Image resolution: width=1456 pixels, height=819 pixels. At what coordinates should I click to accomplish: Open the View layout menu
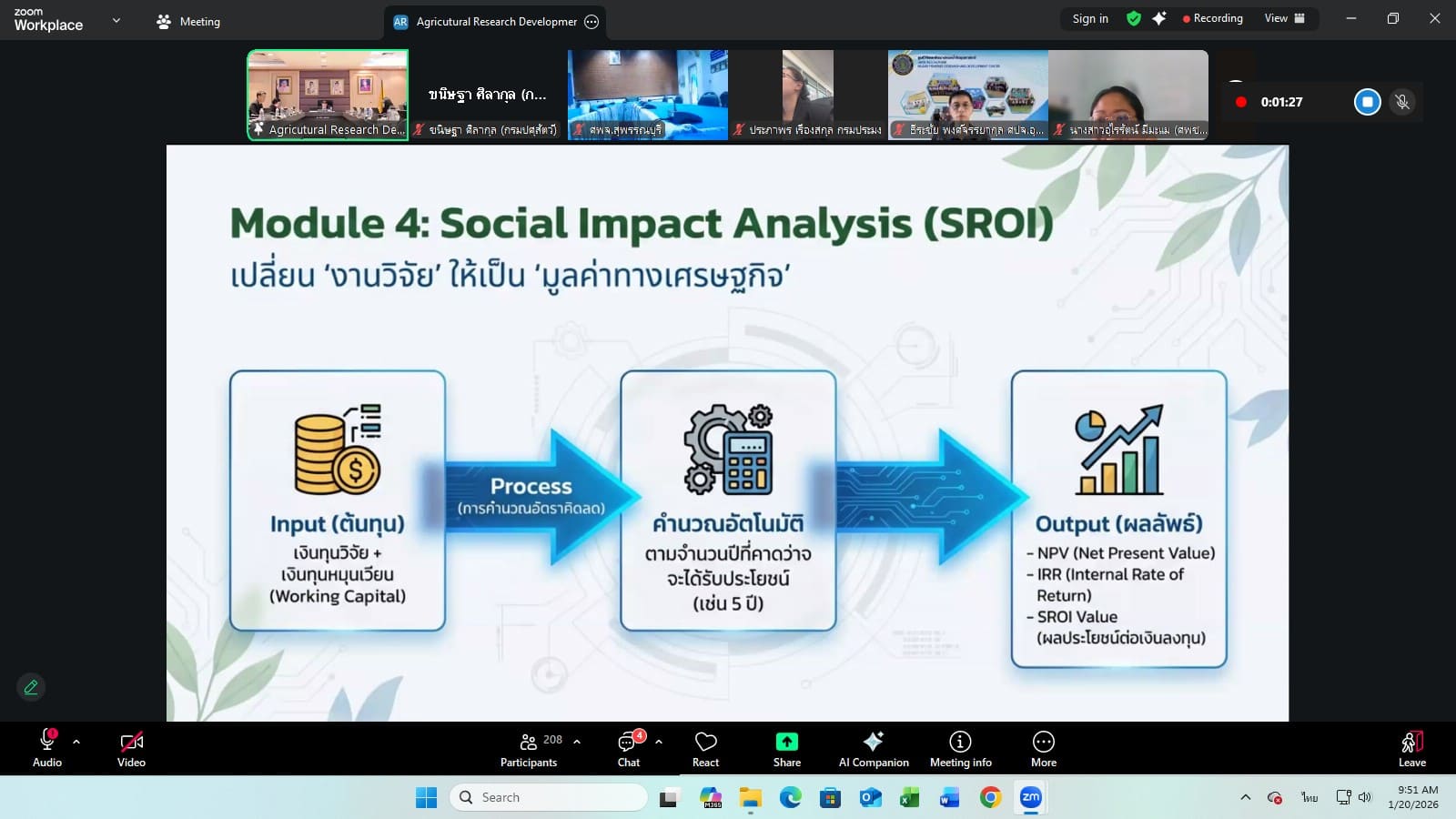(1284, 18)
